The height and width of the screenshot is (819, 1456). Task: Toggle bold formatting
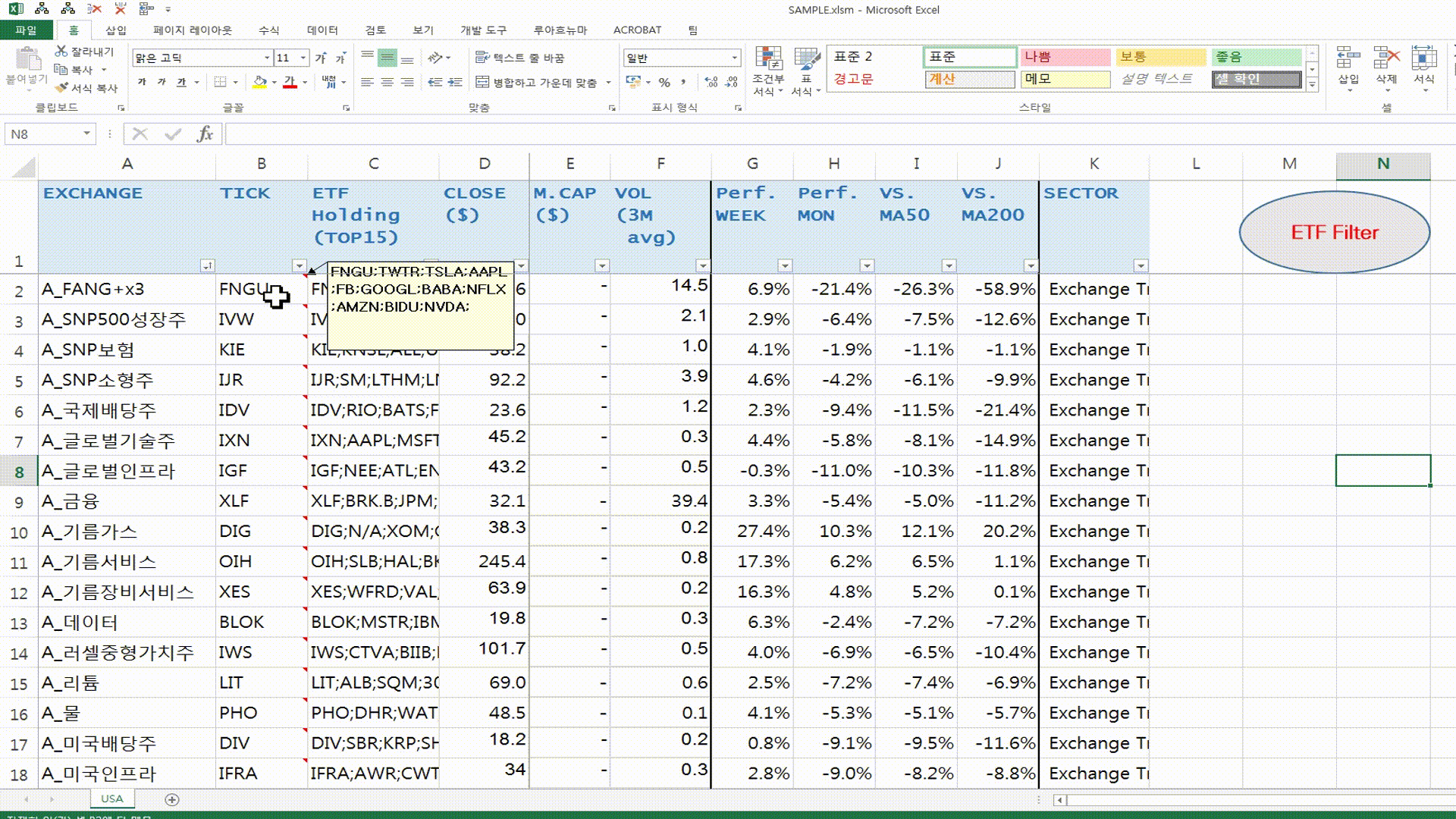(142, 82)
